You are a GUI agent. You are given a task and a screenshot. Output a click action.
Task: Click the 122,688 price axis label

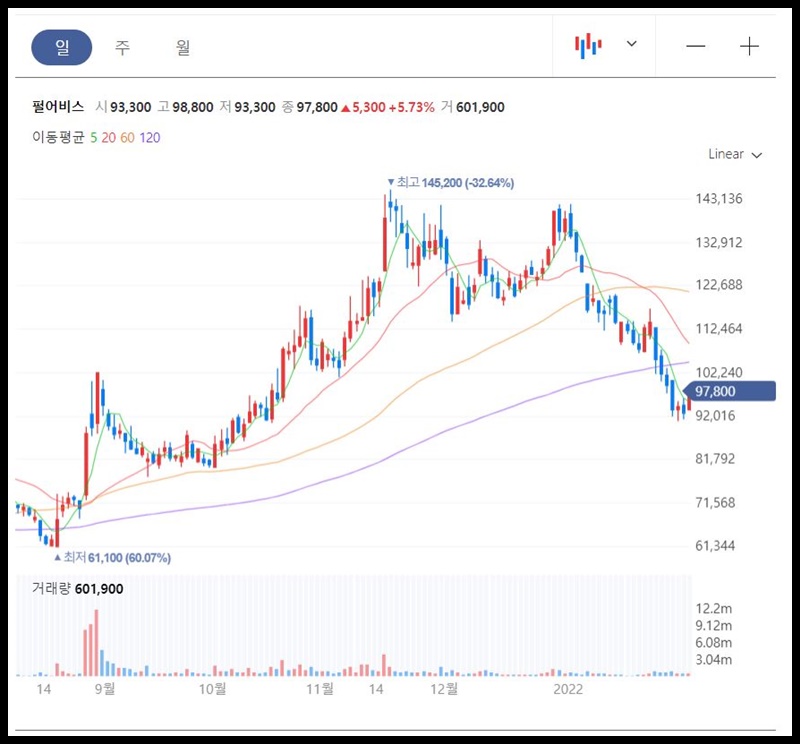click(x=719, y=285)
